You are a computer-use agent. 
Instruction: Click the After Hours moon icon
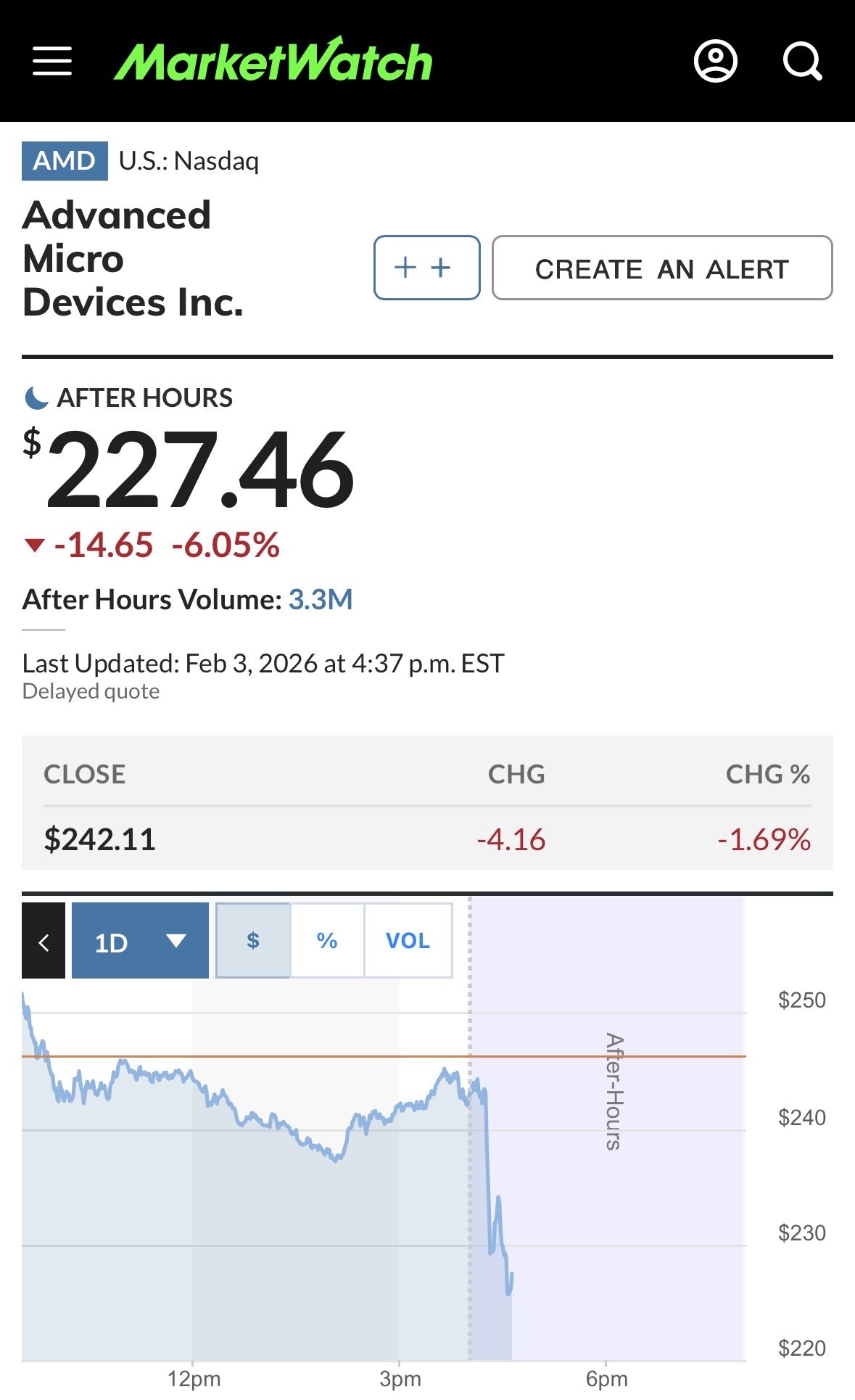(x=36, y=398)
